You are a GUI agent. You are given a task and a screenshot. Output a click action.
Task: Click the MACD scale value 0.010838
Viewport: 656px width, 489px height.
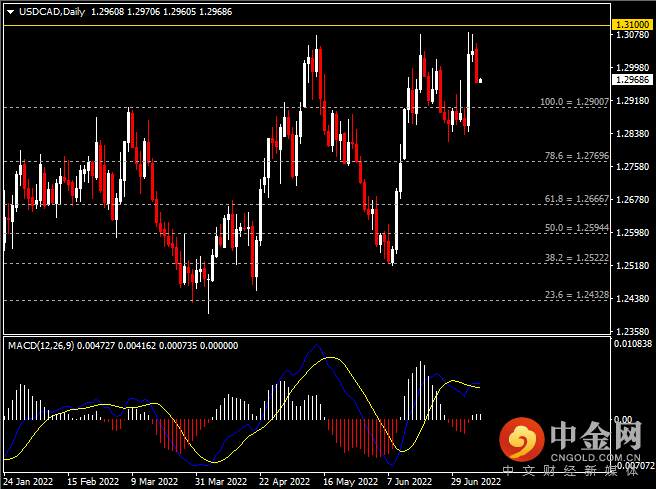(633, 344)
